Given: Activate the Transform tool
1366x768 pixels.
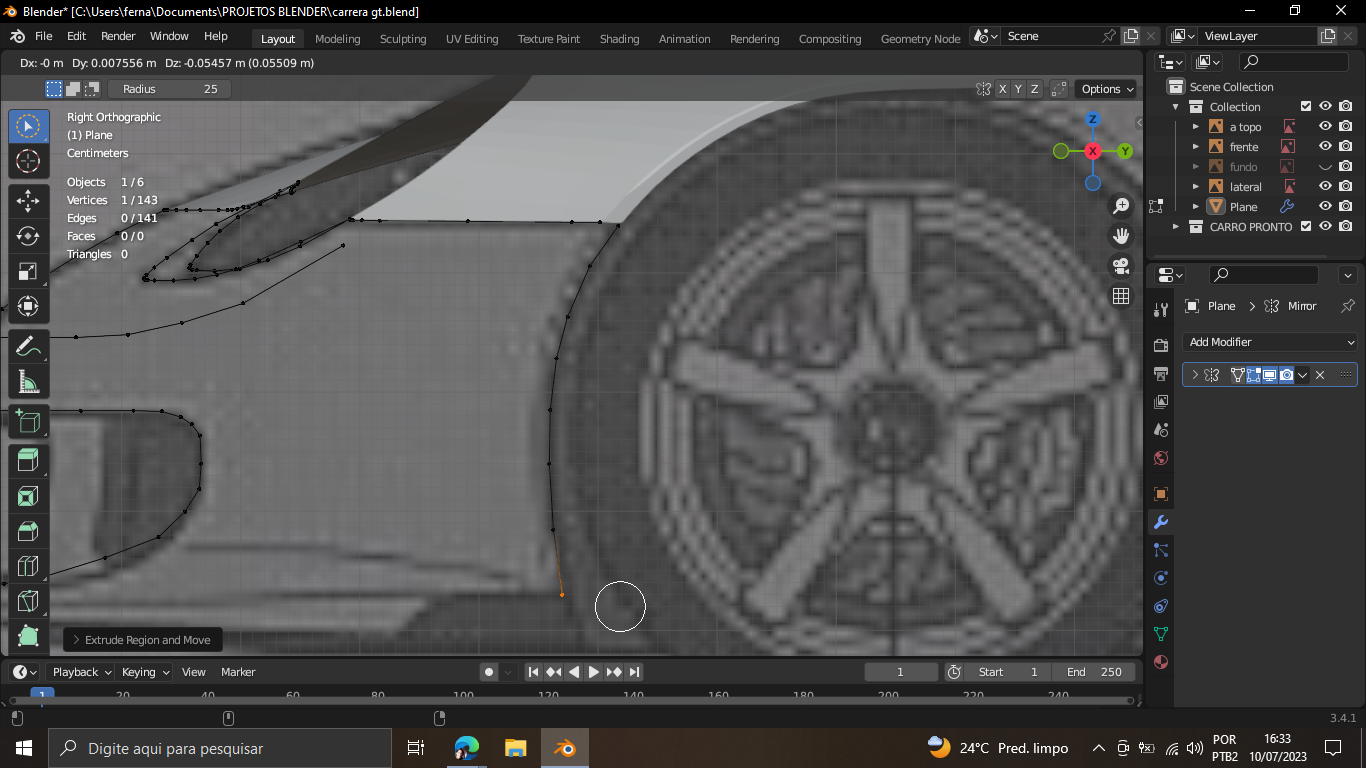Looking at the screenshot, I should point(28,306).
